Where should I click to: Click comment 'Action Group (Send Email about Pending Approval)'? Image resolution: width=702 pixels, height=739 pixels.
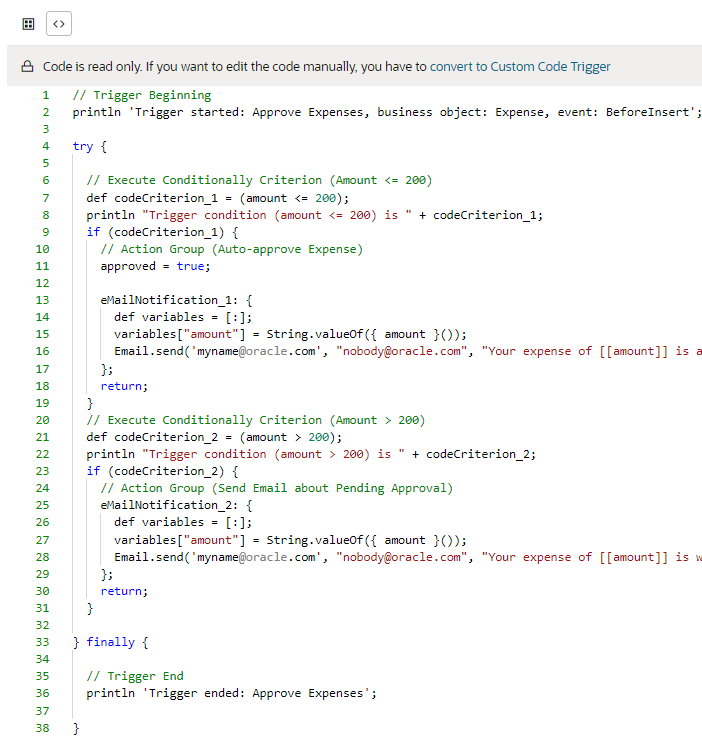276,488
